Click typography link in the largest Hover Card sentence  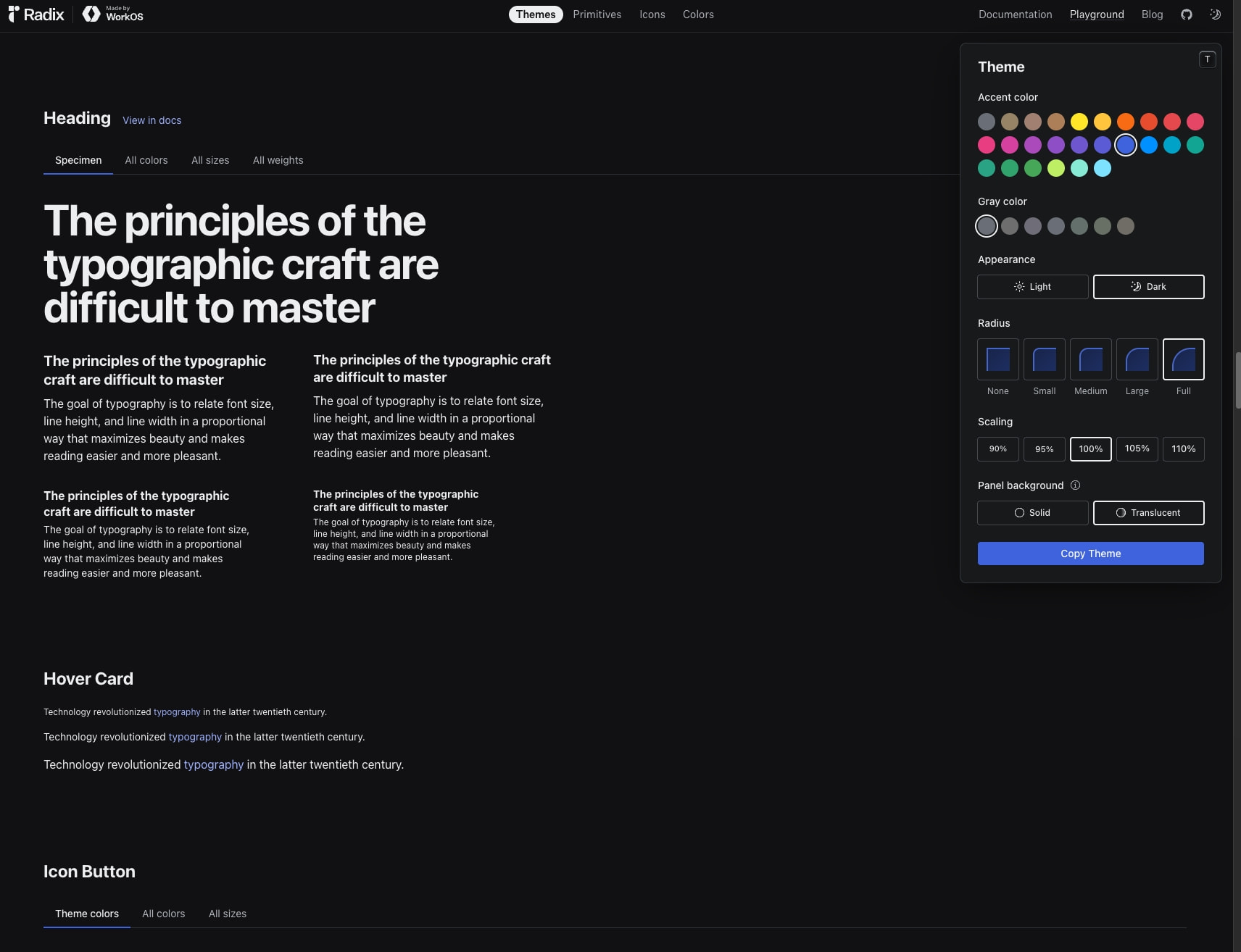[x=213, y=764]
